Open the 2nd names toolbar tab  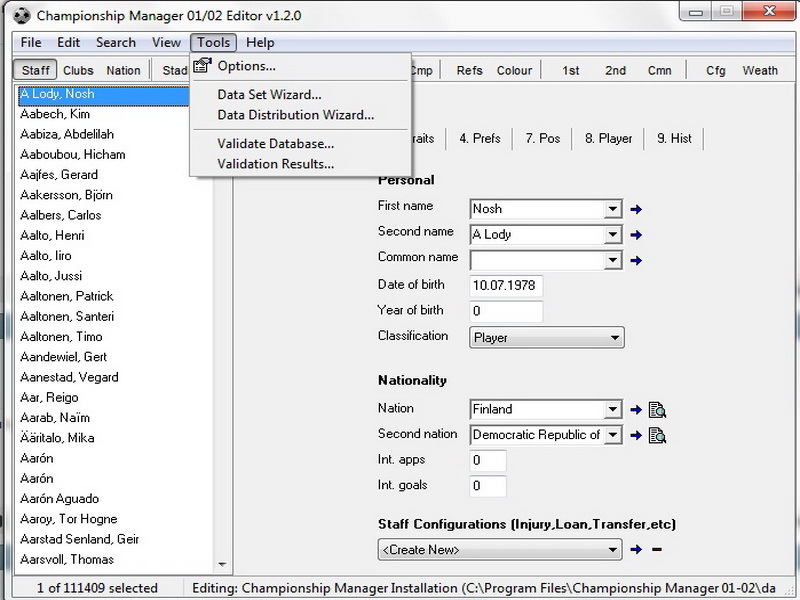point(615,70)
